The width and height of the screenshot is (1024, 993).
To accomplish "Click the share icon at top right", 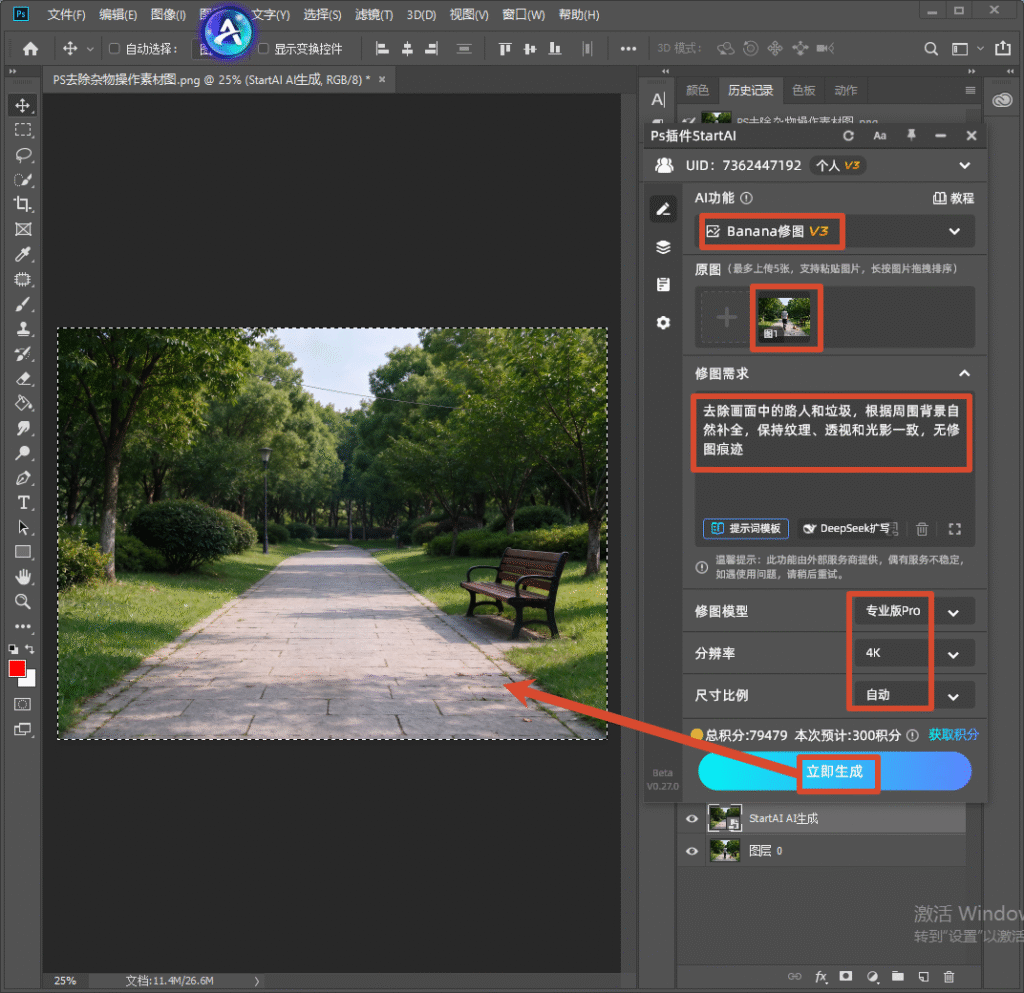I will coord(1002,48).
